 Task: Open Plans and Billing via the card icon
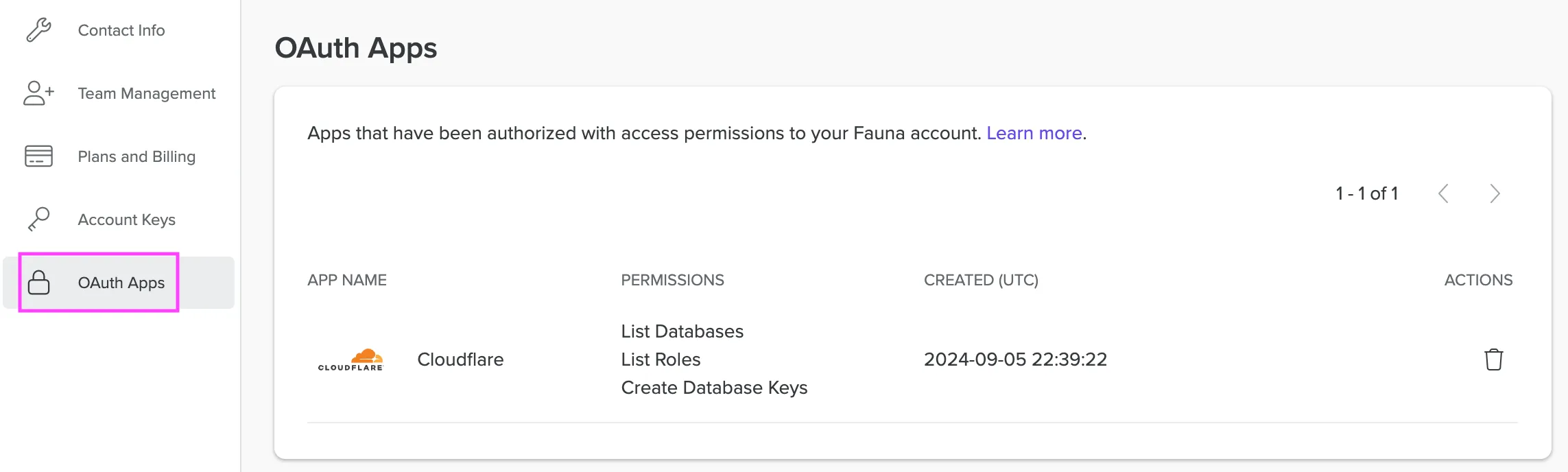(x=38, y=156)
